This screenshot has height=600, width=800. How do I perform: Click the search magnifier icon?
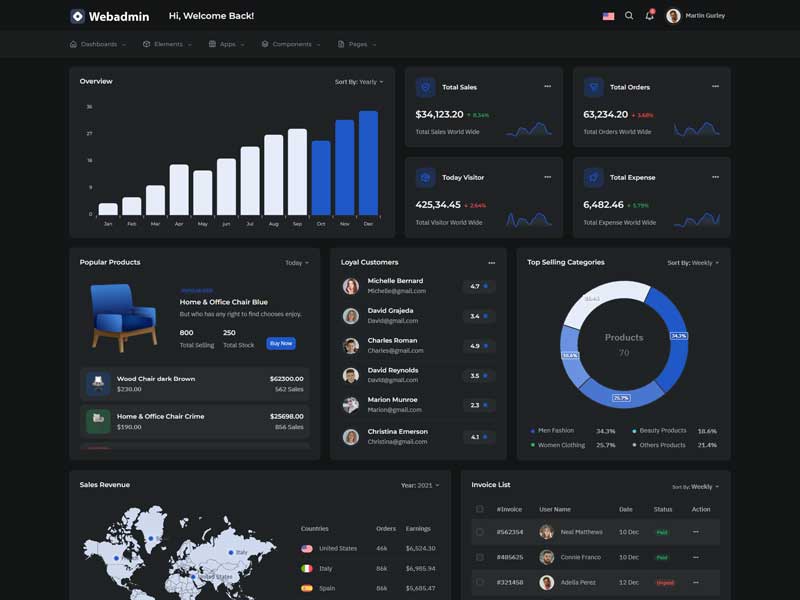point(629,16)
